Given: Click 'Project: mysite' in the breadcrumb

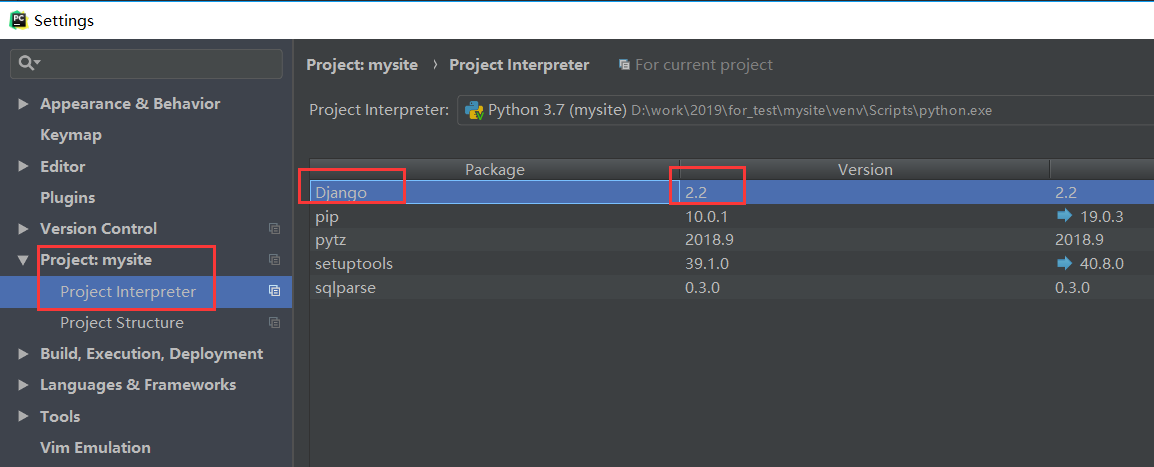Looking at the screenshot, I should click(362, 65).
